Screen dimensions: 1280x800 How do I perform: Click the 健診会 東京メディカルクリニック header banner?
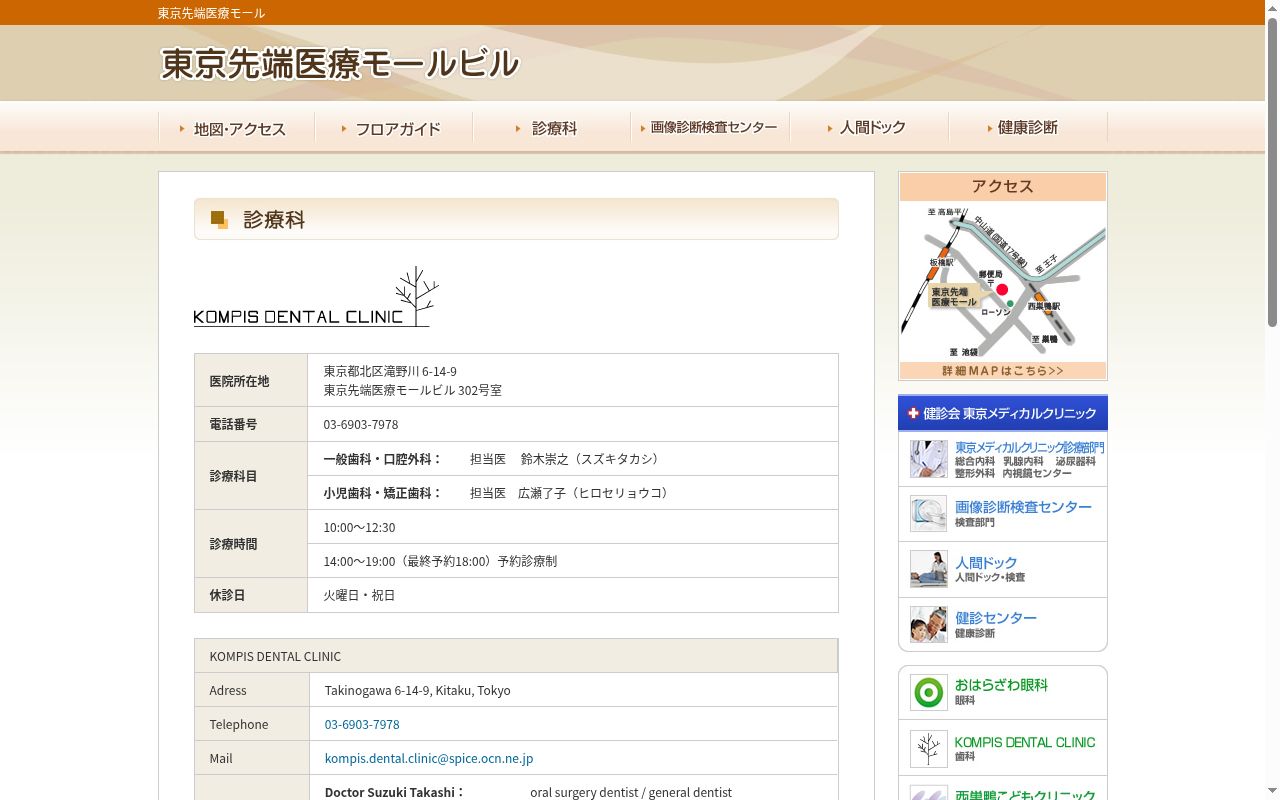(x=1003, y=413)
